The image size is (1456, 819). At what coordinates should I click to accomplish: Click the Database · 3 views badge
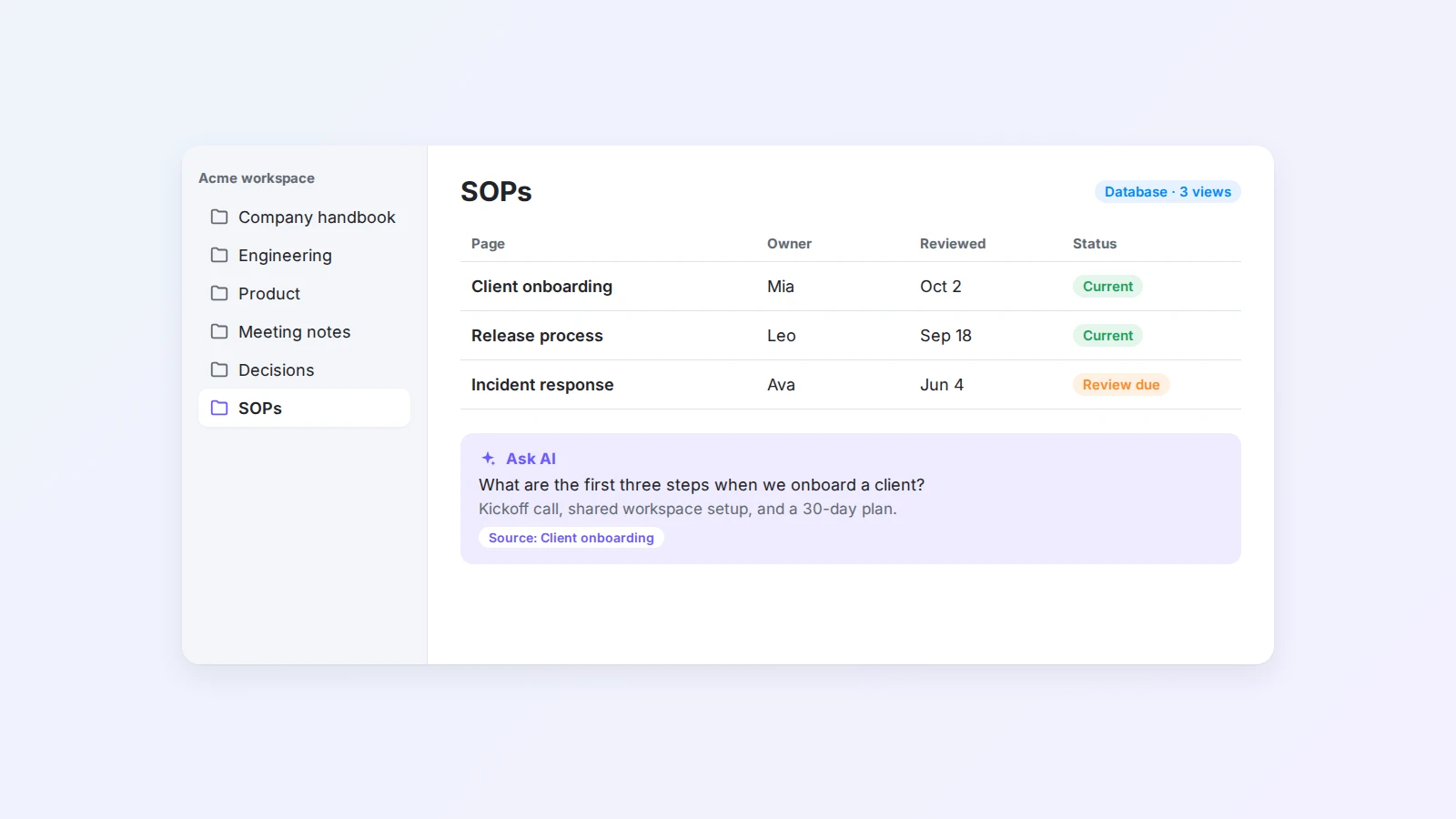coord(1168,191)
